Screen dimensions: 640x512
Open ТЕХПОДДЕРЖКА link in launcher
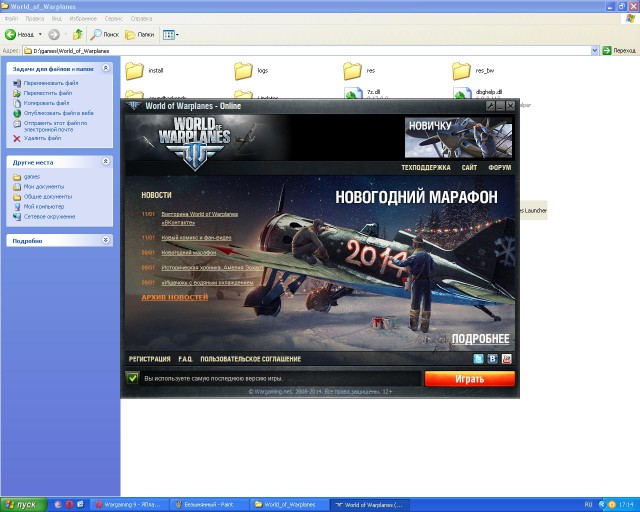pos(426,167)
